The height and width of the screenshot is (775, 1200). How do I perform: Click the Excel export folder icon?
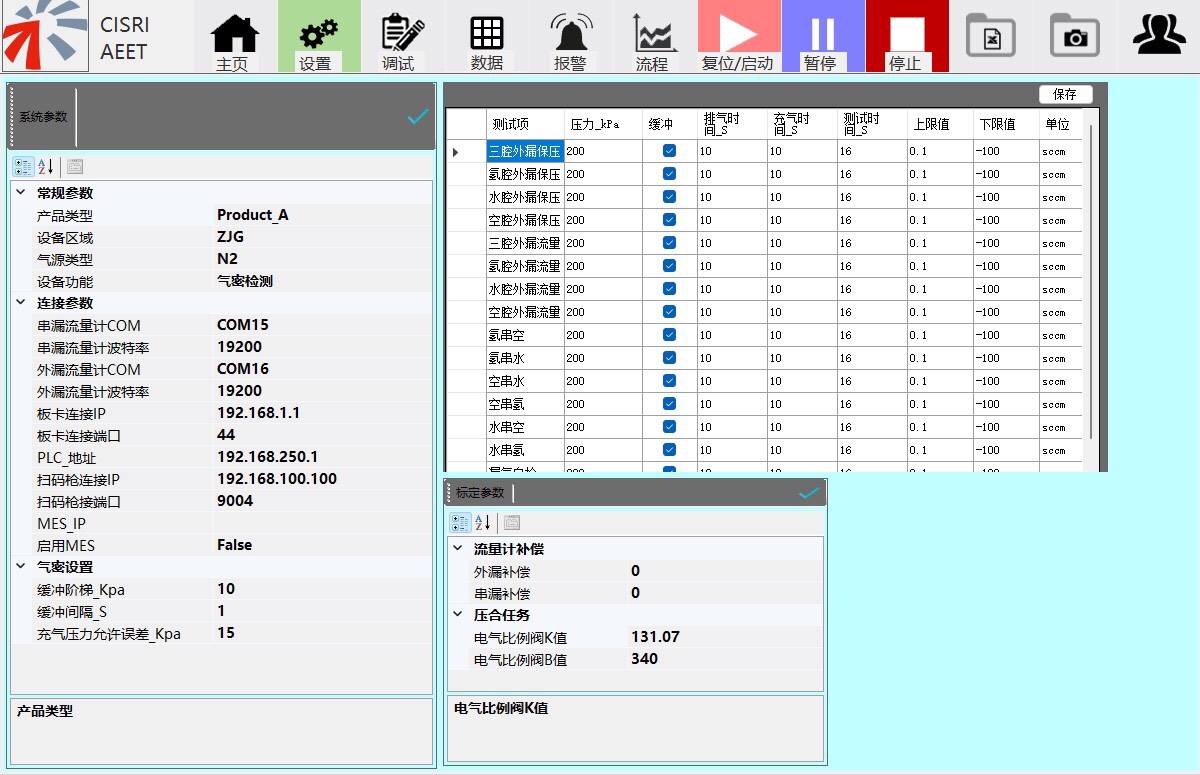coord(990,37)
